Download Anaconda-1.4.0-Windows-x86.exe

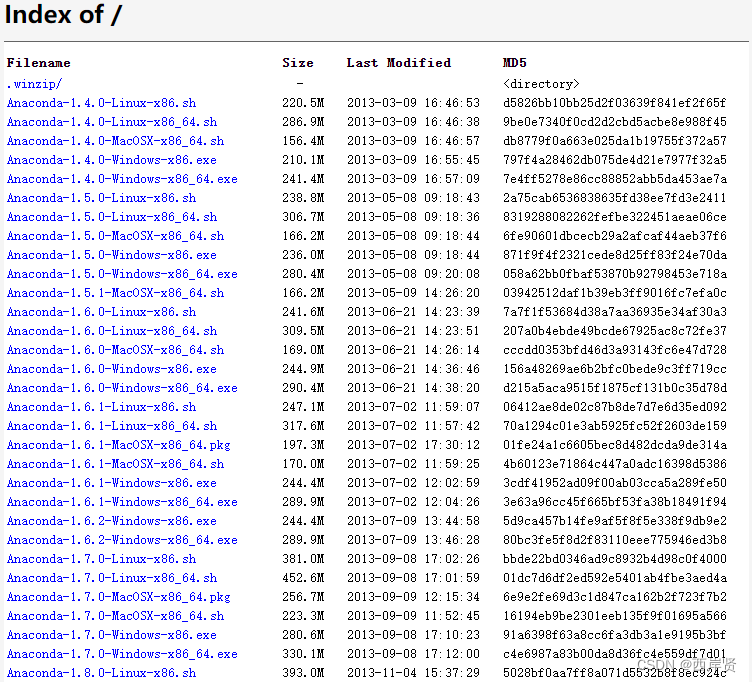click(112, 160)
